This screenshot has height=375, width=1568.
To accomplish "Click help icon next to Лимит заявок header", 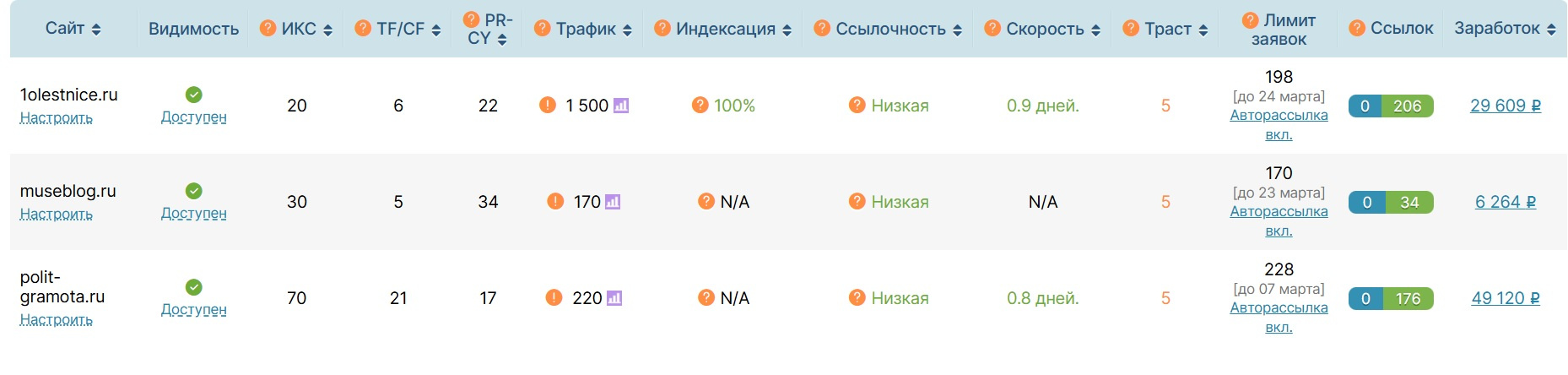I will pos(1251,19).
